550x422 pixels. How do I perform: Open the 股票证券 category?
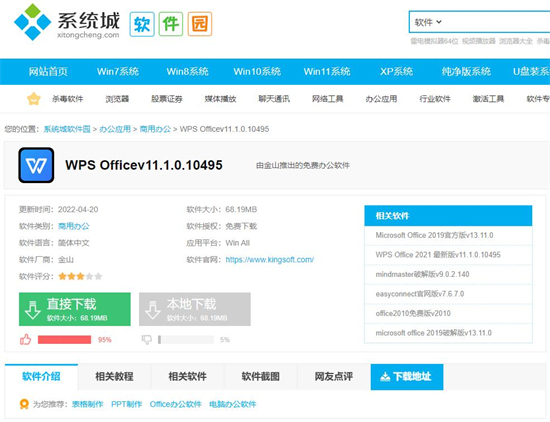[167, 99]
